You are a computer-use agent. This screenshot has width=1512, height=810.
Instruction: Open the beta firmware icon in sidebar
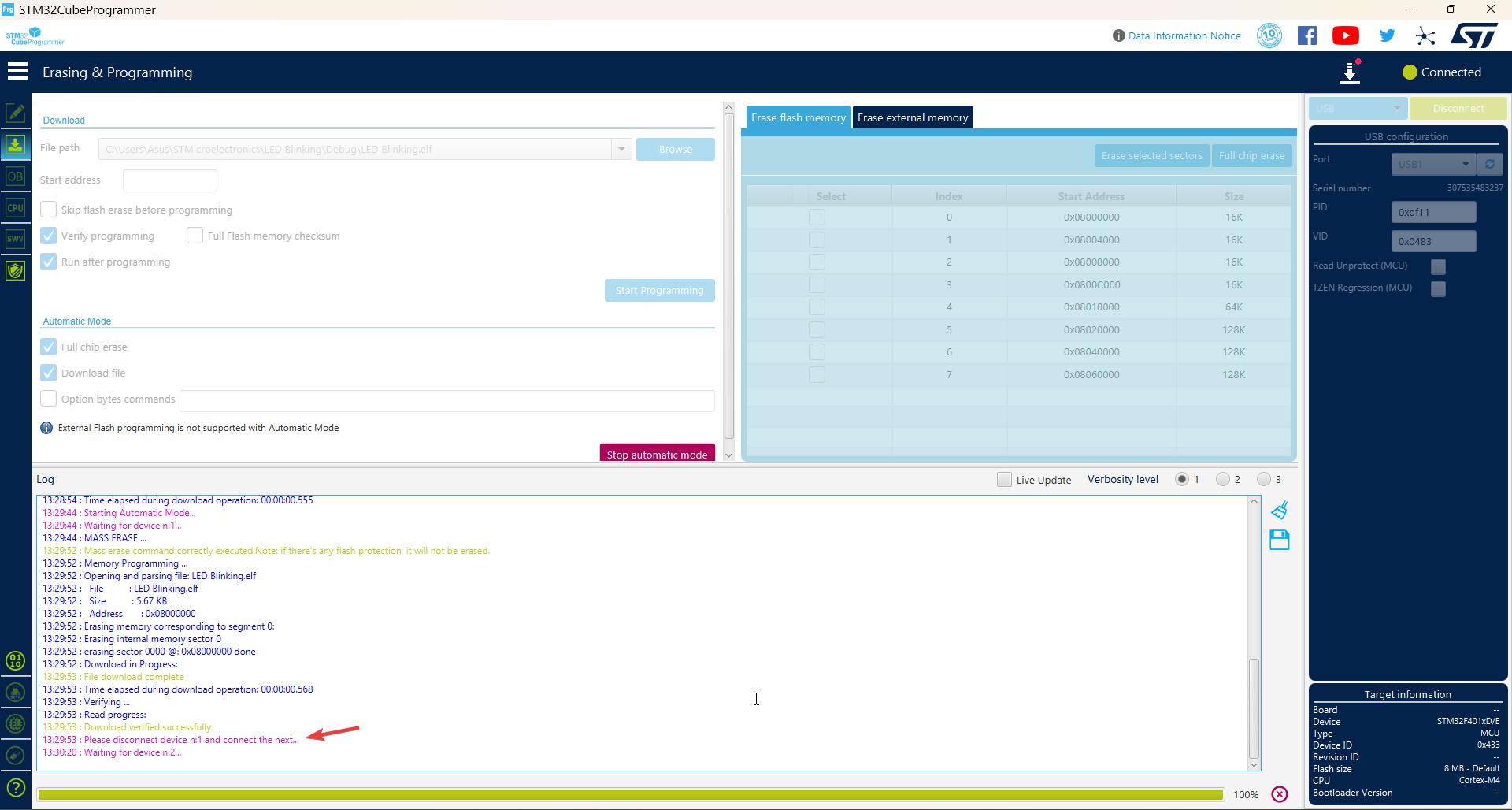[x=16, y=693]
